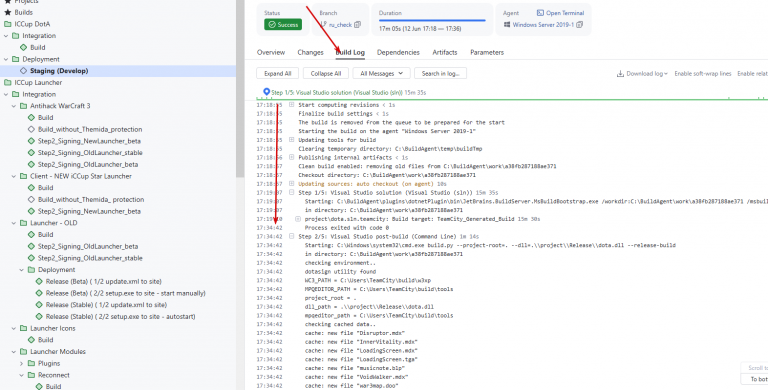Viewport: 768px width, 390px height.
Task: Open the Parameters tab
Action: pos(487,52)
